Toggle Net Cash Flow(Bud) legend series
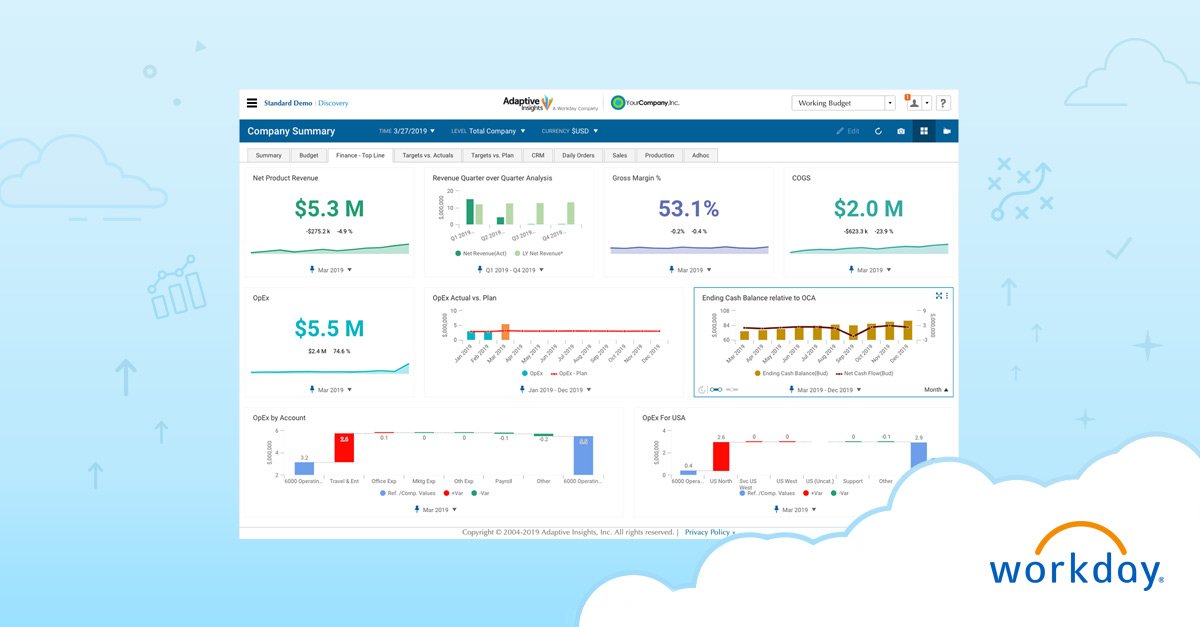Viewport: 1200px width, 627px height. (867, 373)
